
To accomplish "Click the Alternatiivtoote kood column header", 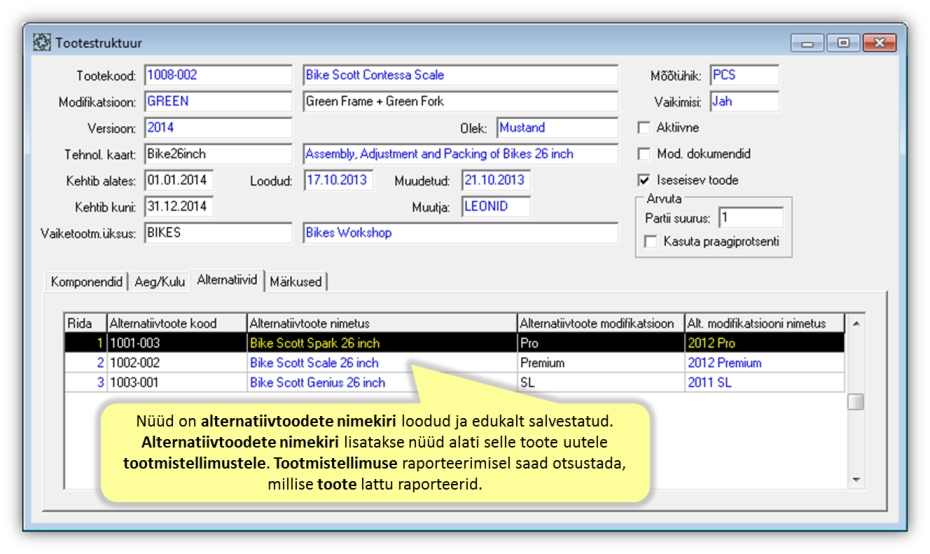I will [177, 323].
